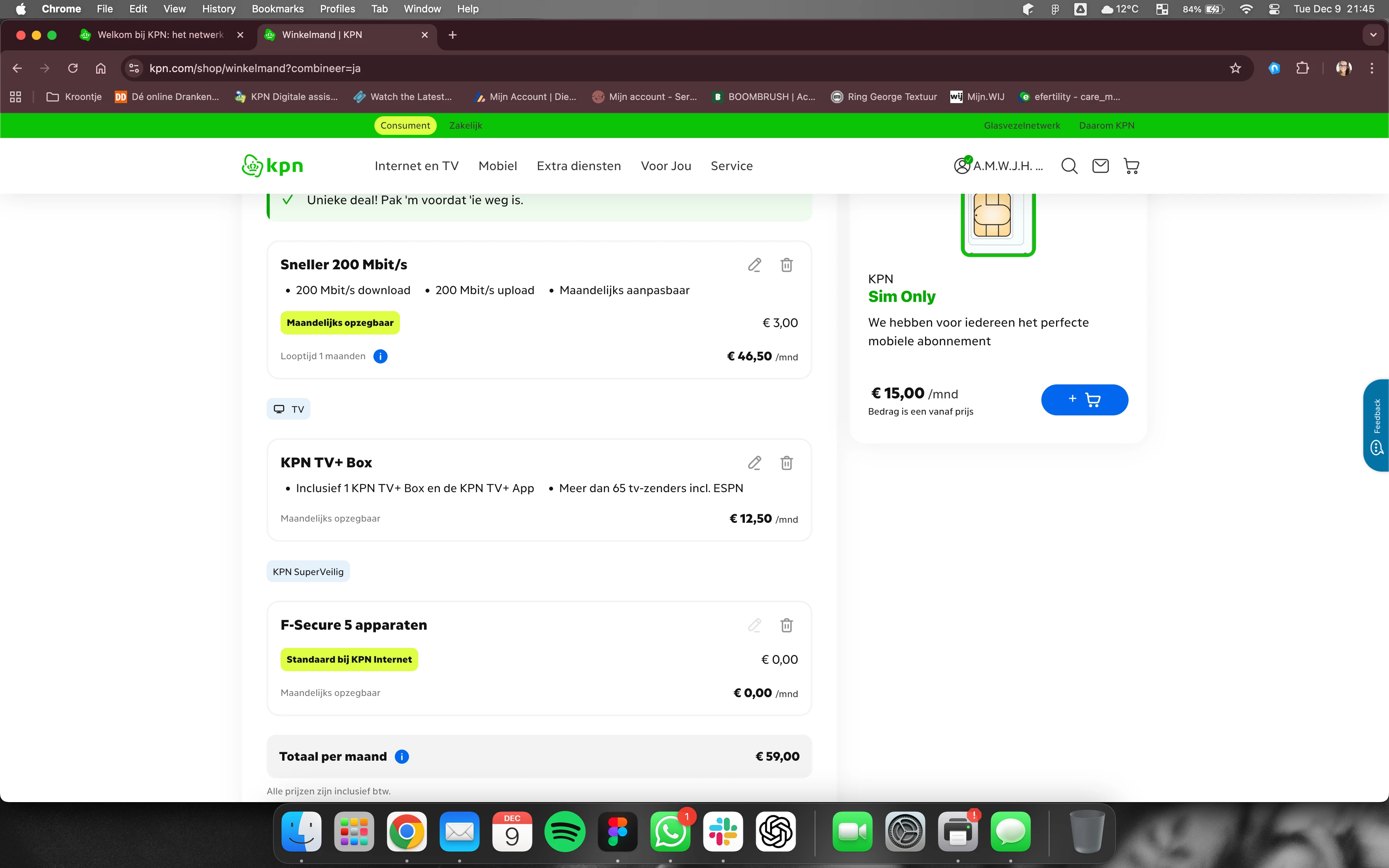Image resolution: width=1389 pixels, height=868 pixels.
Task: Expand the Internet en TV menu
Action: coord(416,166)
